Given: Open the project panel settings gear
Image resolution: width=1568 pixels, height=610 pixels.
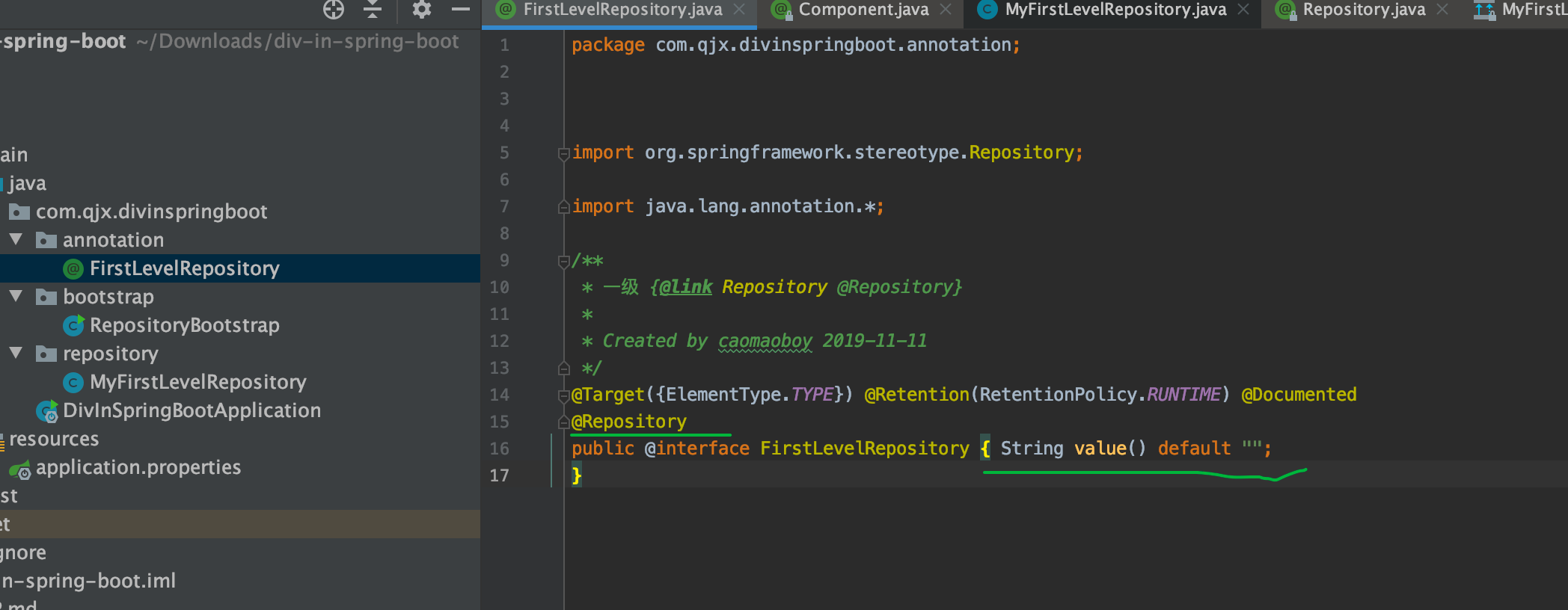Looking at the screenshot, I should (422, 10).
